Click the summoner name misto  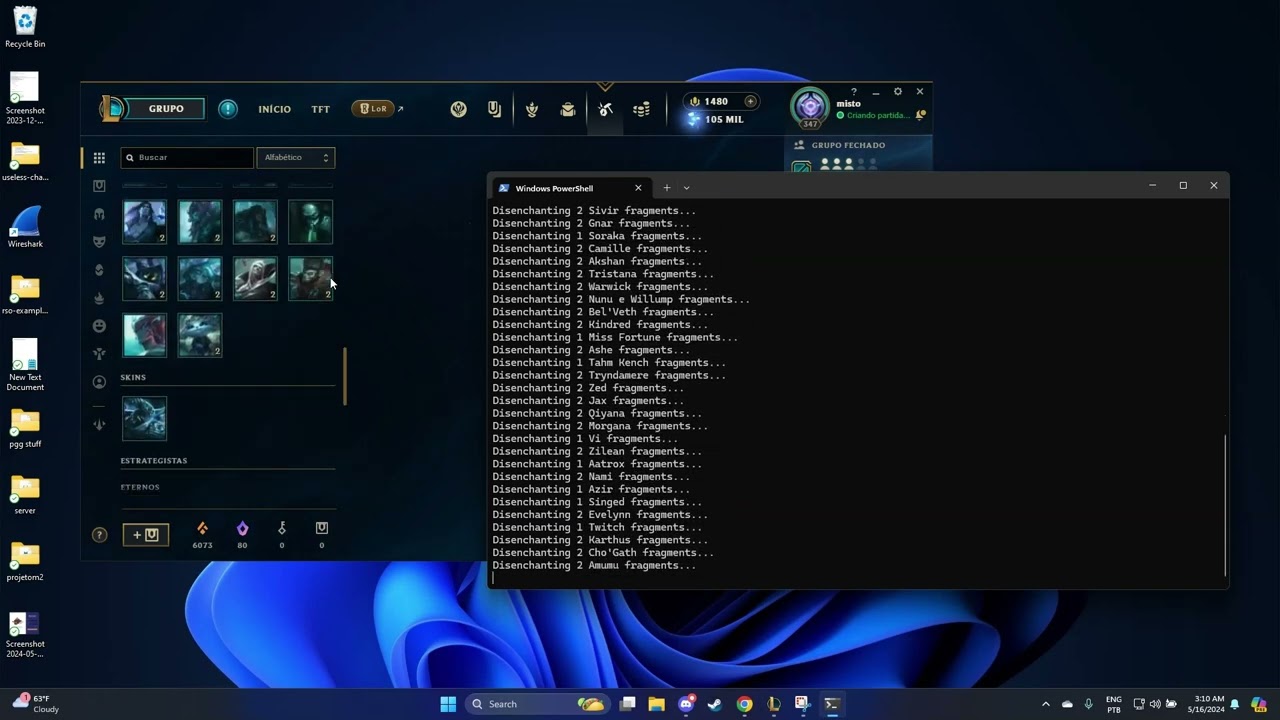[x=848, y=103]
